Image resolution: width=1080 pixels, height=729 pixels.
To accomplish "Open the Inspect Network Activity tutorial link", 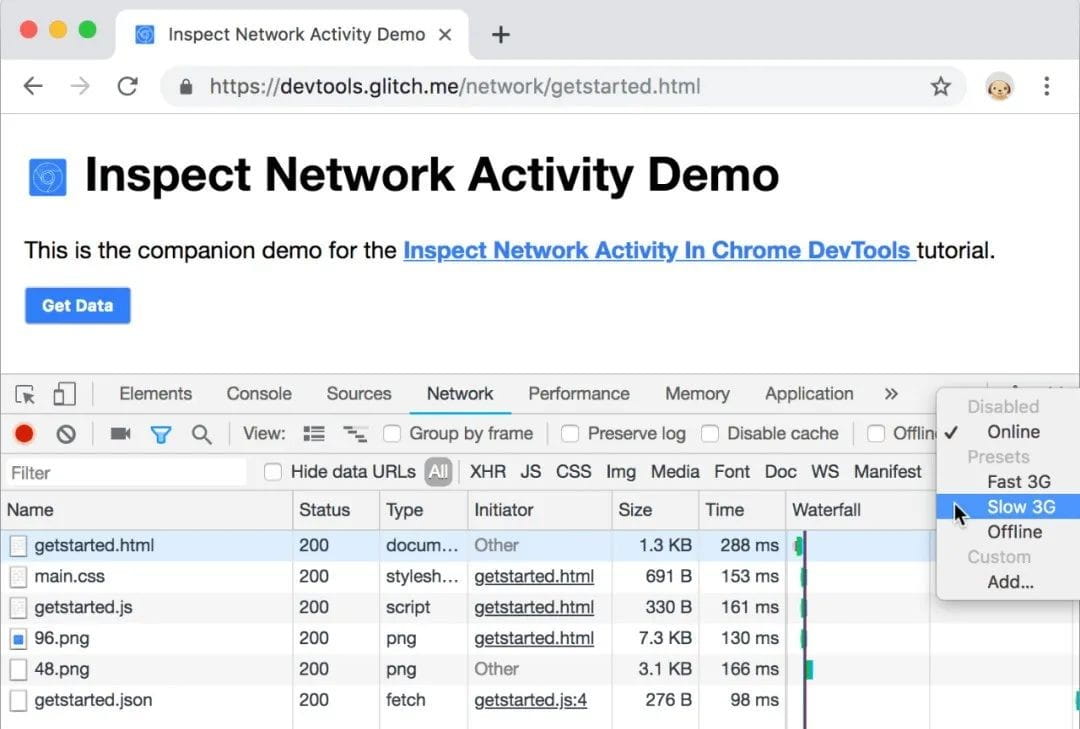I will (658, 250).
